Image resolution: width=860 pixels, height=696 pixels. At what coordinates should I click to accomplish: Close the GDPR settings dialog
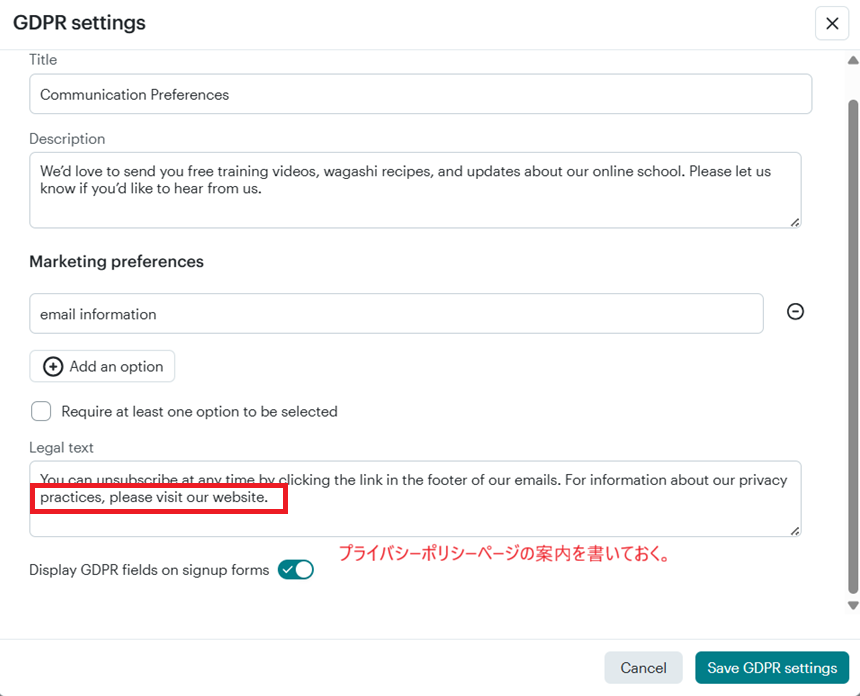[x=831, y=23]
